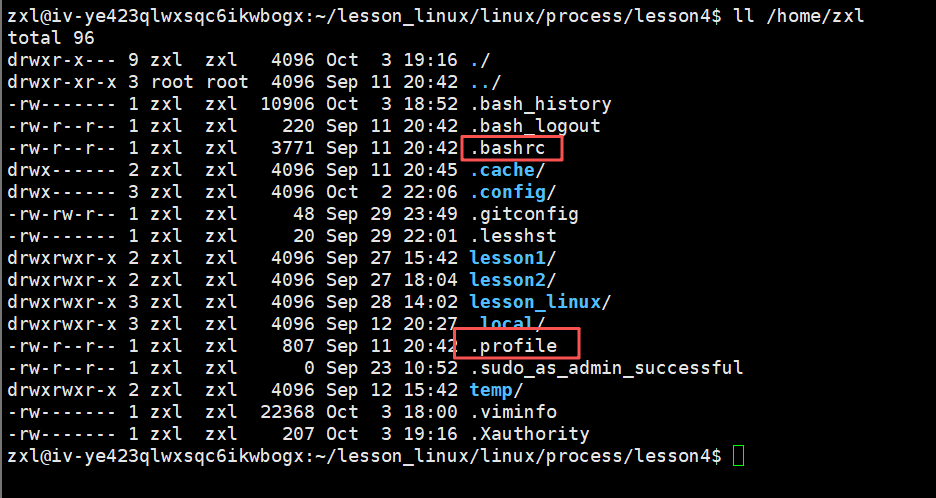The height and width of the screenshot is (498, 936).
Task: Click the temp/ directory name
Action: (x=497, y=390)
